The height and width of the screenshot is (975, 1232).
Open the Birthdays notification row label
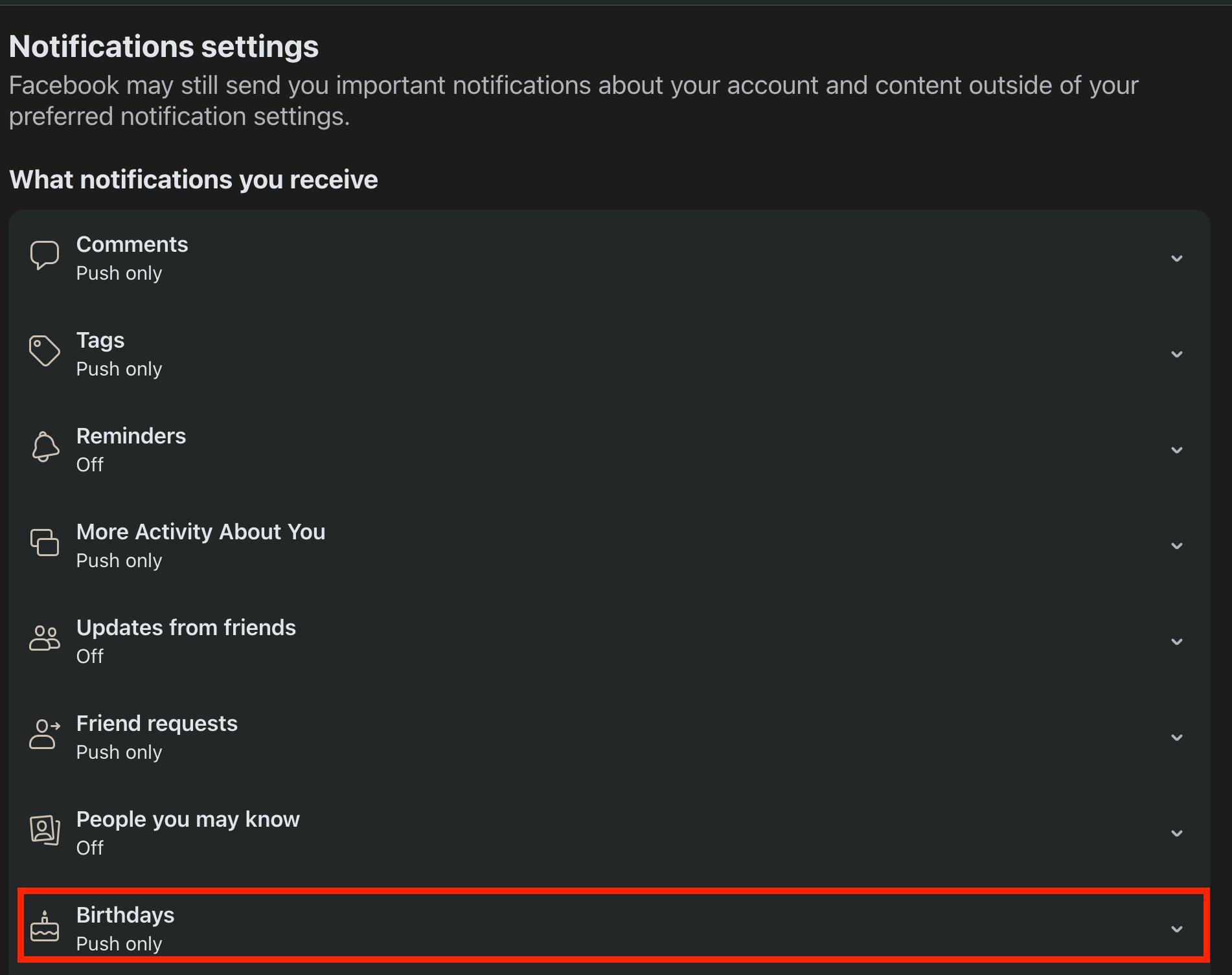pyautogui.click(x=126, y=915)
